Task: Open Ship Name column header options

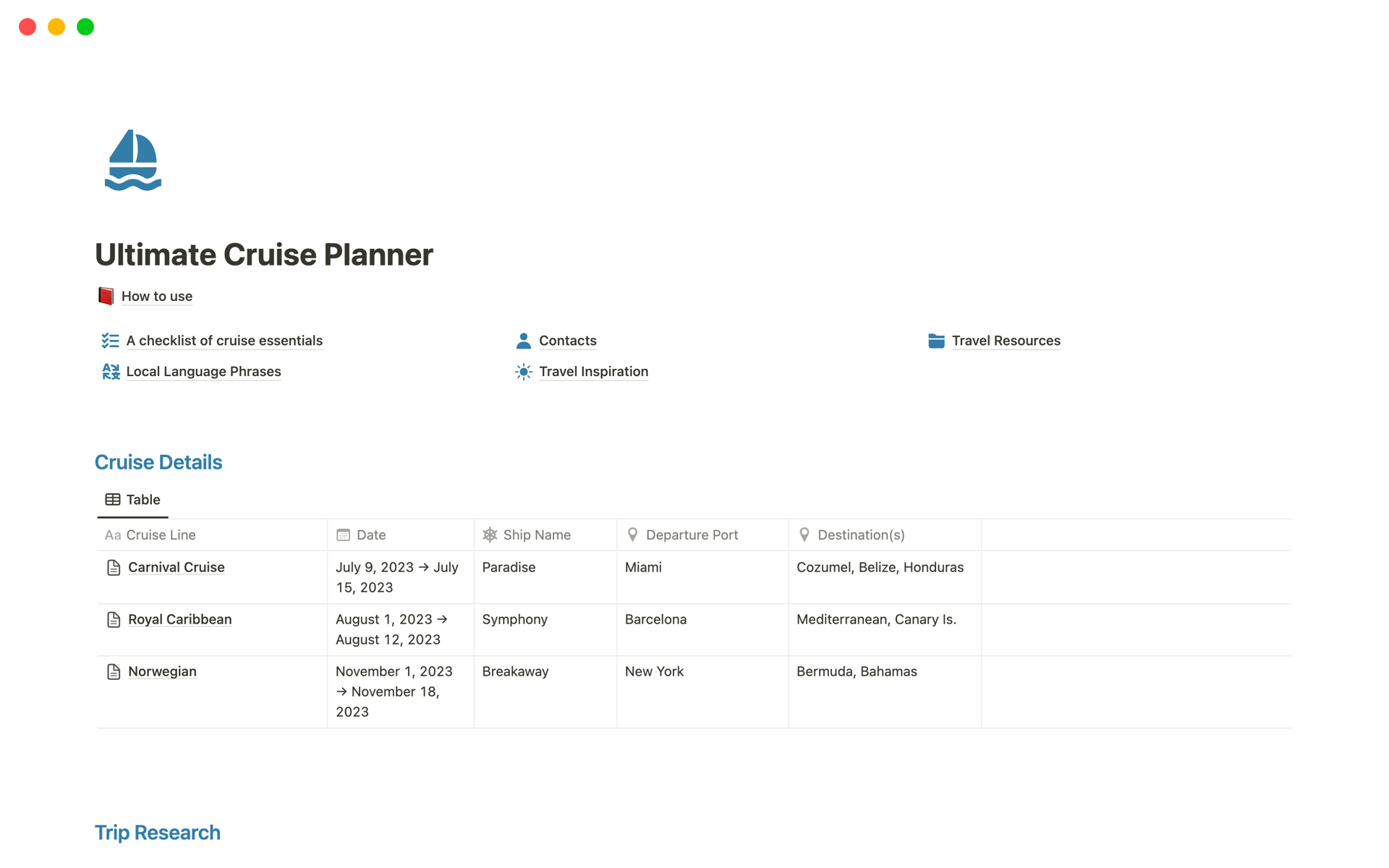Action: (x=536, y=535)
